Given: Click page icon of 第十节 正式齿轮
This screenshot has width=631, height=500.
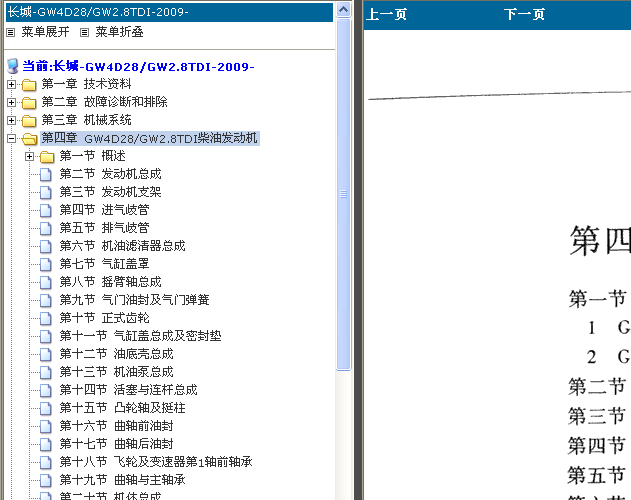Looking at the screenshot, I should coord(46,318).
